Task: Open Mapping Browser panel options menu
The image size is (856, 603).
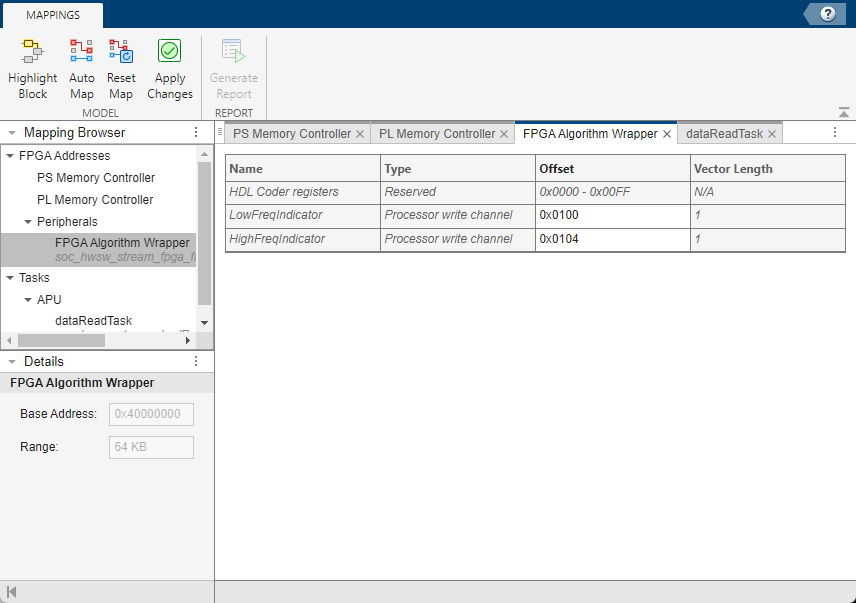Action: [196, 133]
